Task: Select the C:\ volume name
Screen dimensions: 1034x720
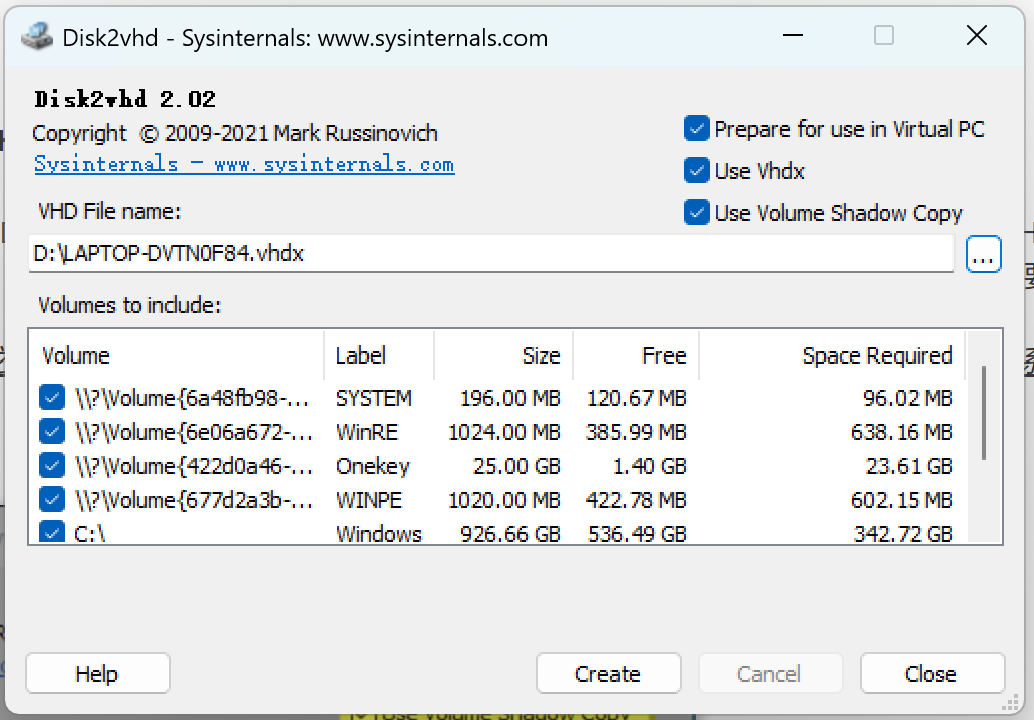Action: click(x=89, y=533)
